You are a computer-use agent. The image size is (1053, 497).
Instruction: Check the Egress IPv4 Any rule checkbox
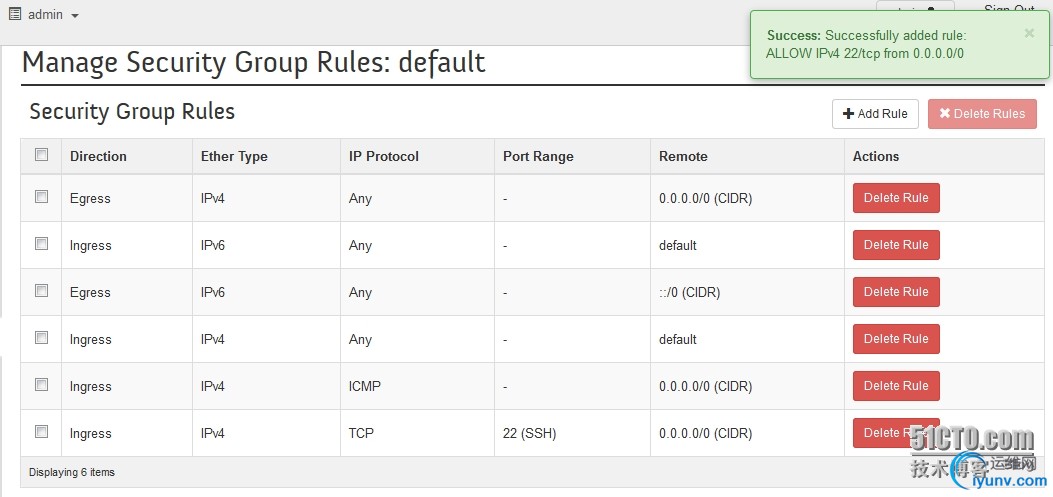tap(42, 197)
